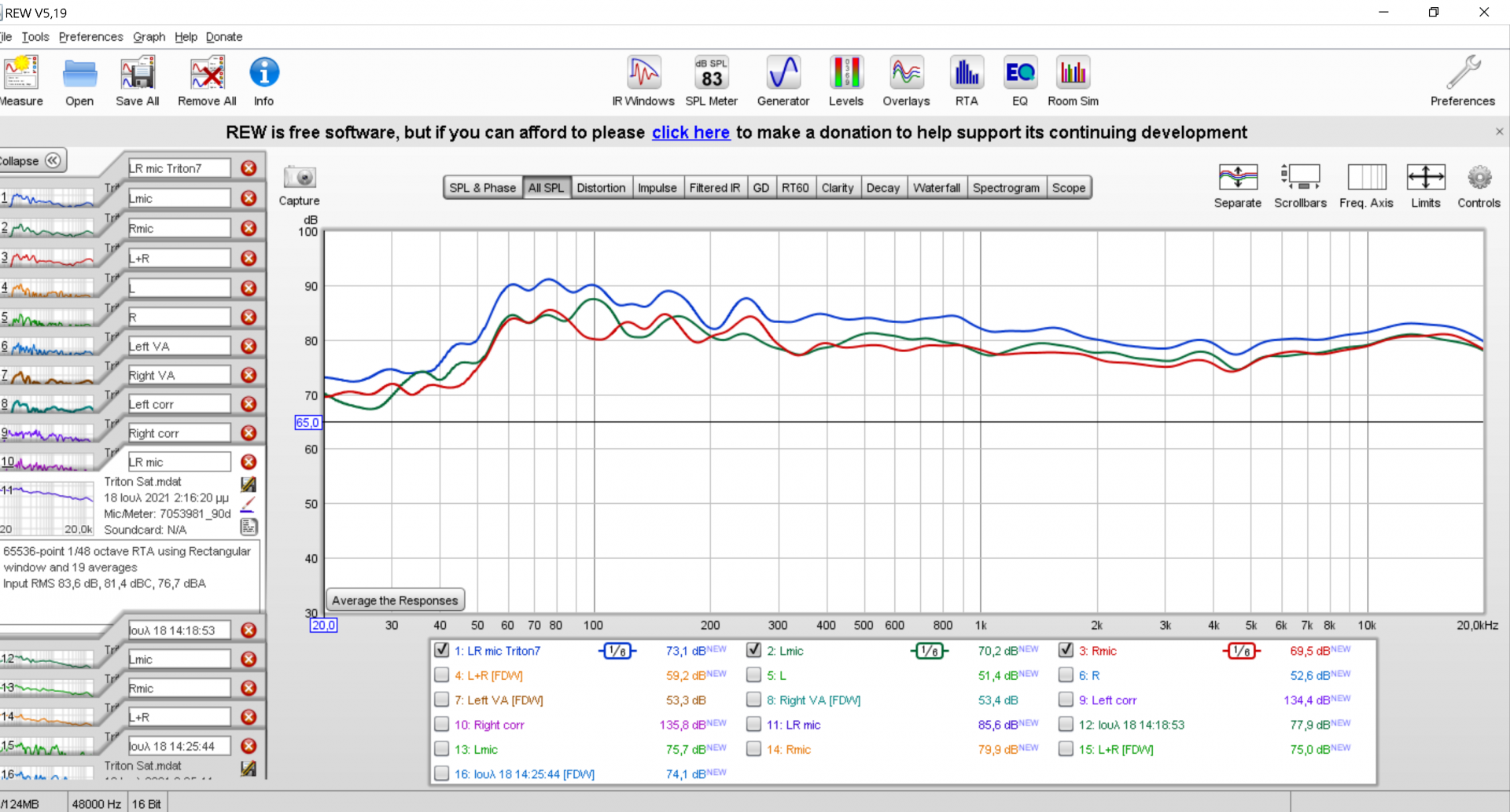
Task: Launch the signal Generator
Action: point(783,80)
